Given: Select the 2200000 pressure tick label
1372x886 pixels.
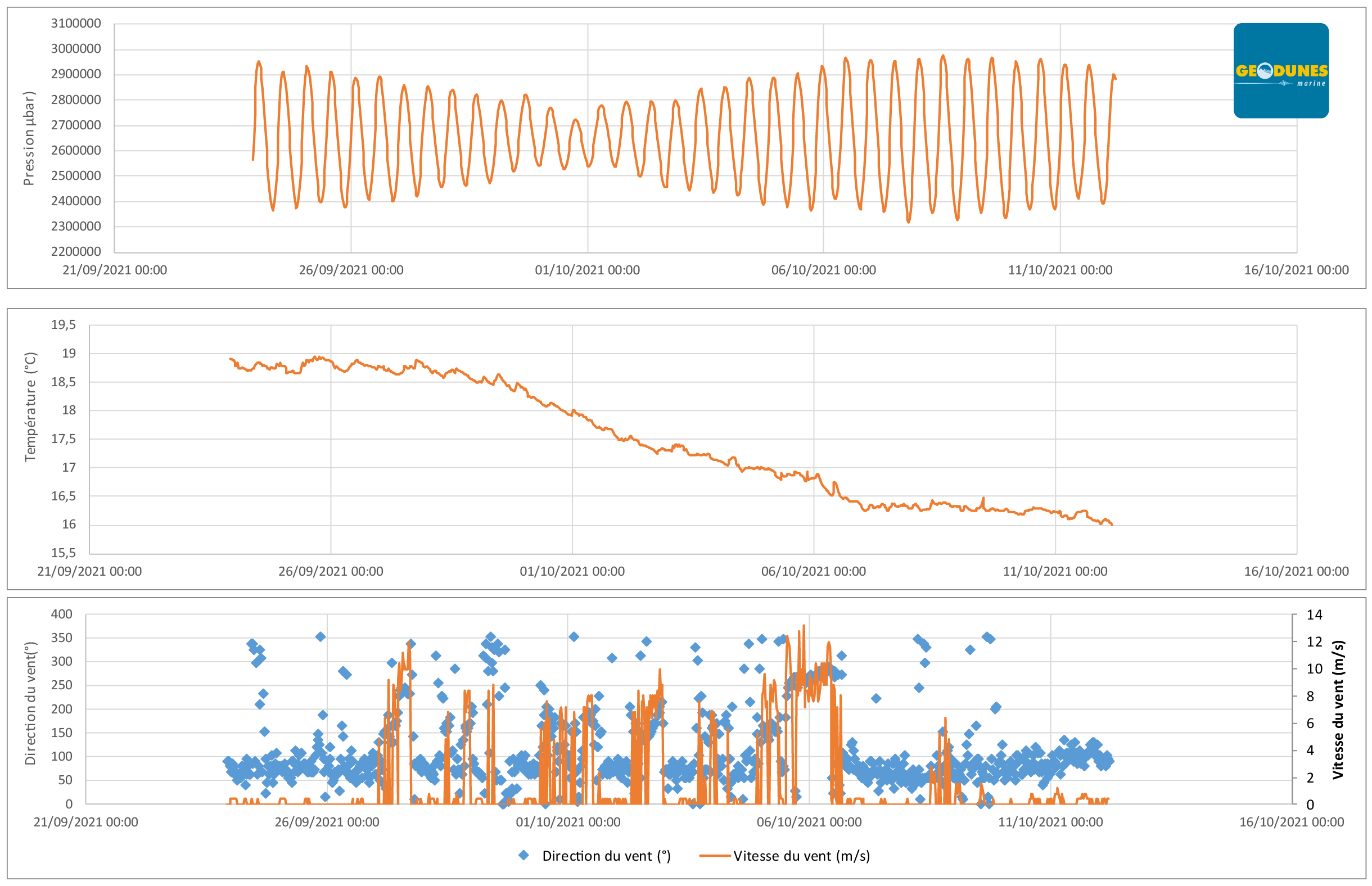Looking at the screenshot, I should tap(76, 251).
